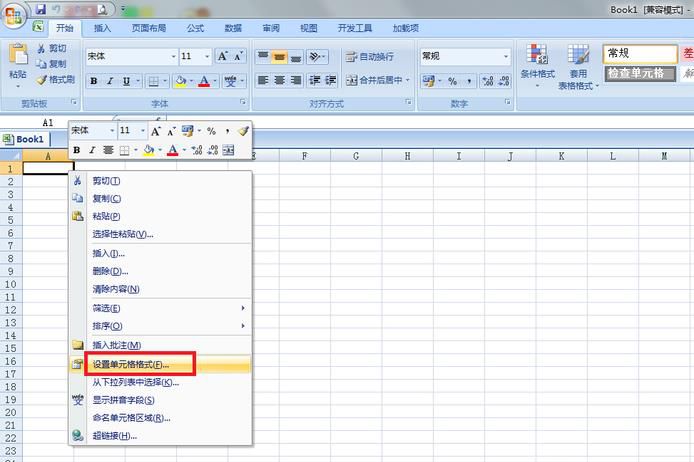Click the Name Box showing A1
The width and height of the screenshot is (694, 462).
(47, 123)
